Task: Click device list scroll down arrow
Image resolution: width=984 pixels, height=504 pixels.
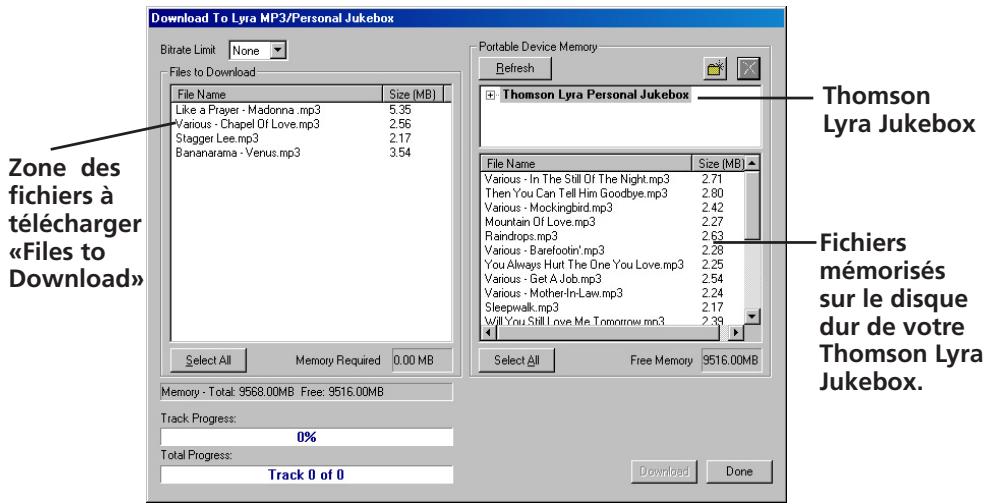Action: [x=752, y=316]
